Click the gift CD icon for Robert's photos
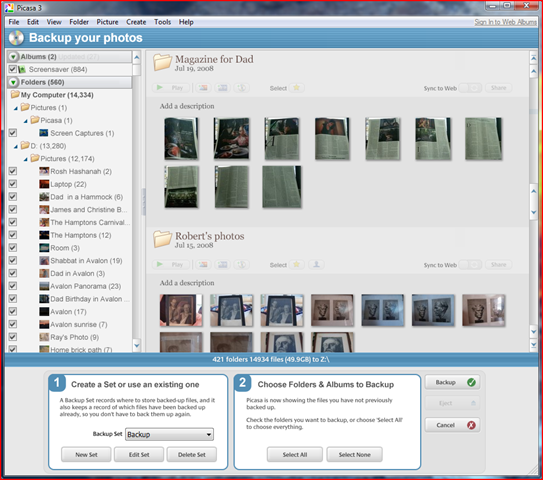This screenshot has width=543, height=480. 241,265
